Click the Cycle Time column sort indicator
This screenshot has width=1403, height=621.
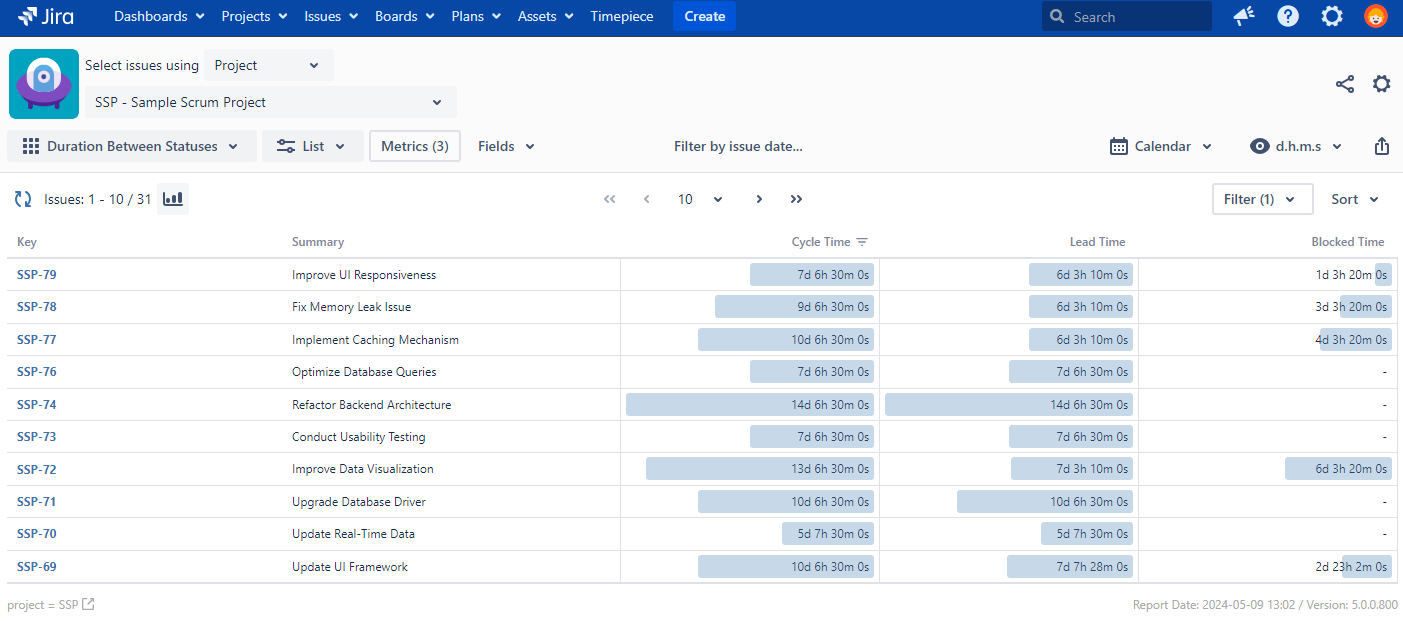coord(862,242)
